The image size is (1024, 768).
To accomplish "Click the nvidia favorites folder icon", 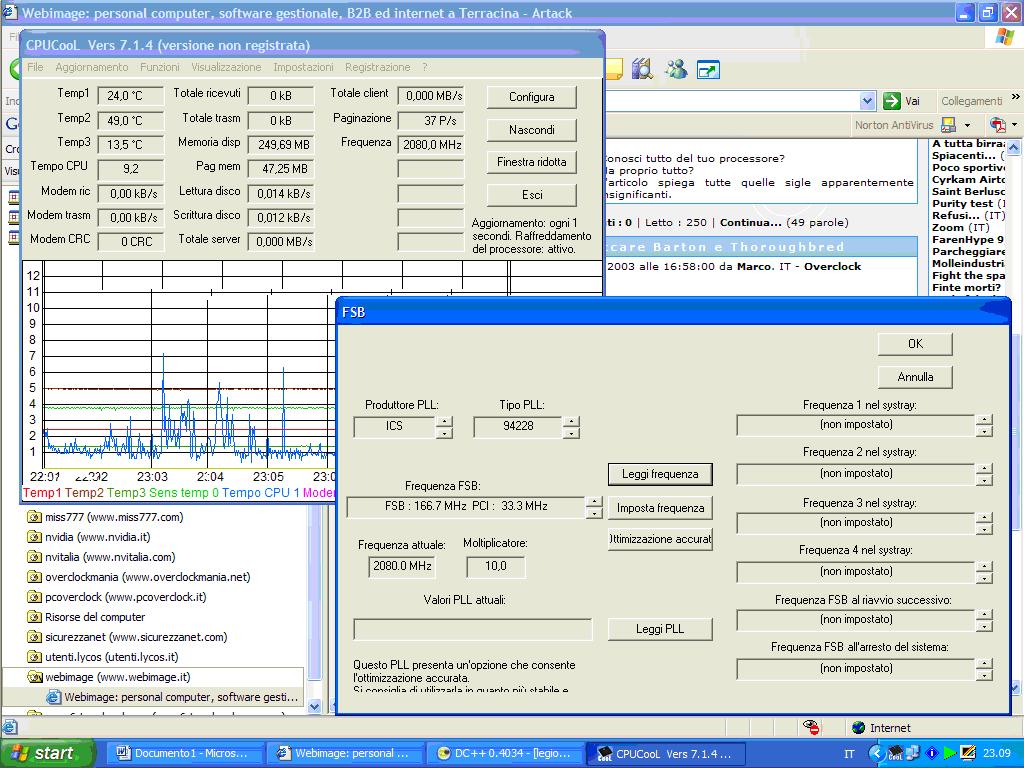I will [34, 537].
